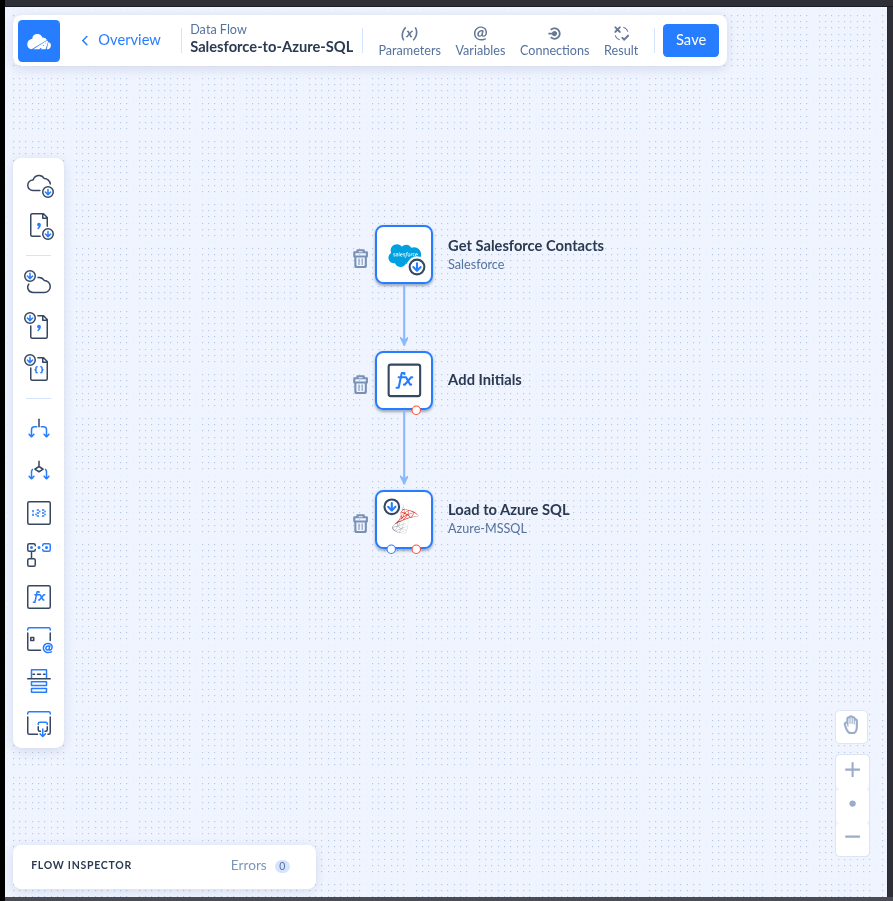Reset zoom with the dot button
Screen dimensions: 893x901
pos(852,803)
